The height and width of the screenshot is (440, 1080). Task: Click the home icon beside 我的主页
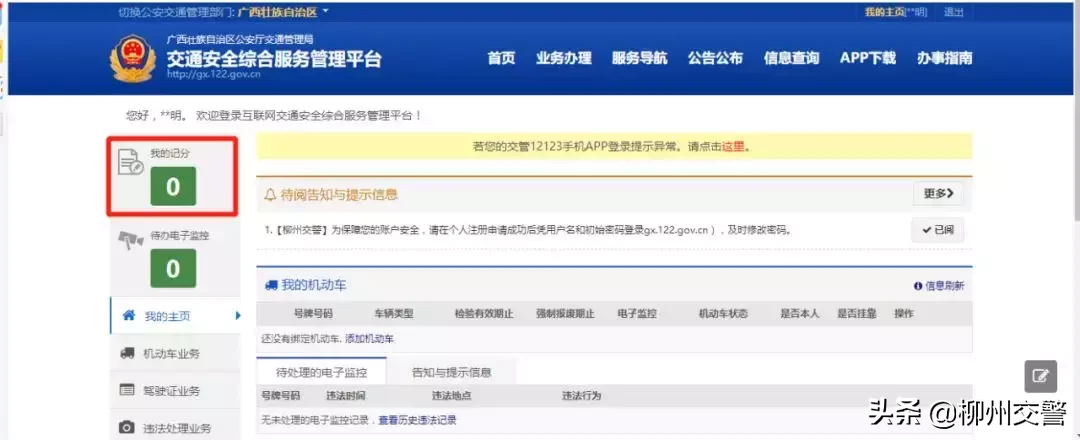tap(128, 316)
